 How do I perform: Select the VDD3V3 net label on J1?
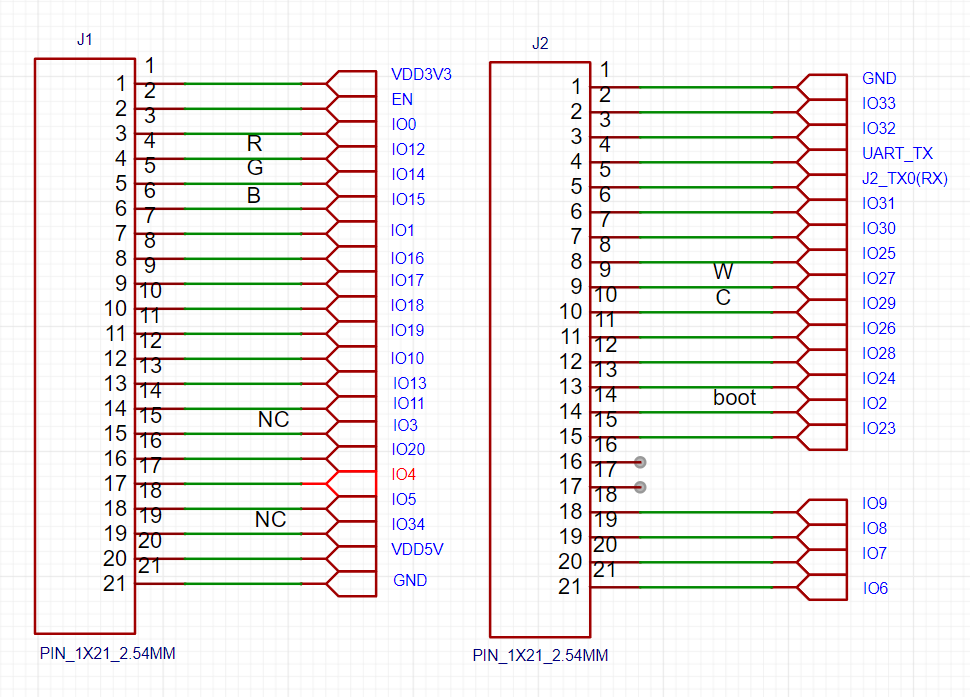pos(421,74)
